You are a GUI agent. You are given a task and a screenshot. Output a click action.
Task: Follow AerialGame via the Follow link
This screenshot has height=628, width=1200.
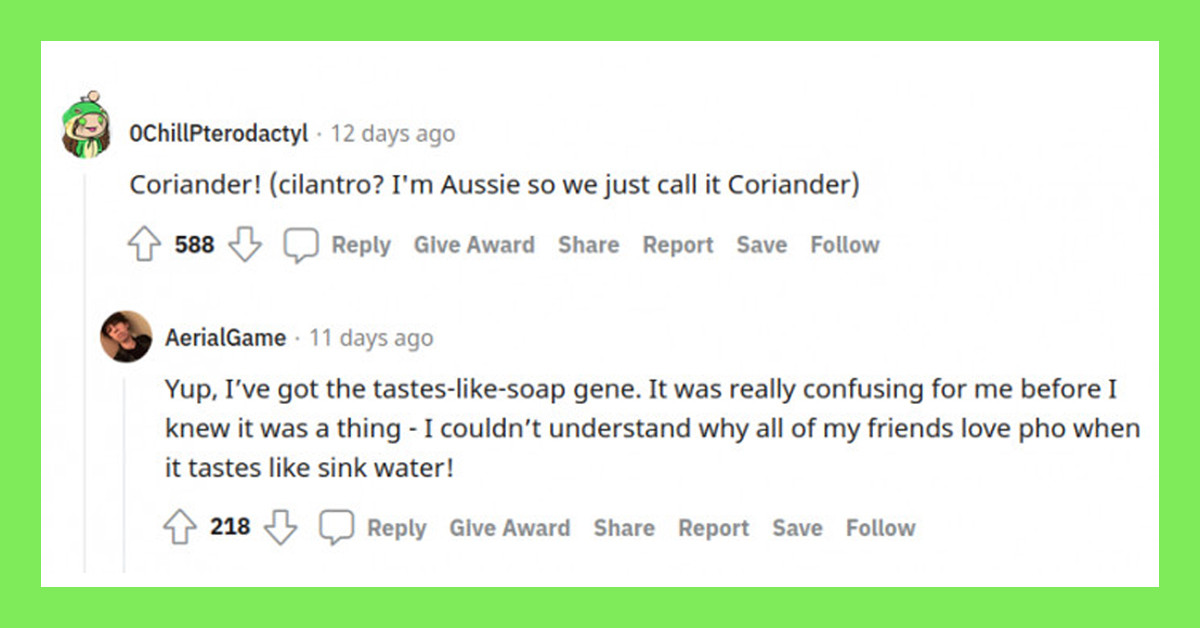point(880,528)
